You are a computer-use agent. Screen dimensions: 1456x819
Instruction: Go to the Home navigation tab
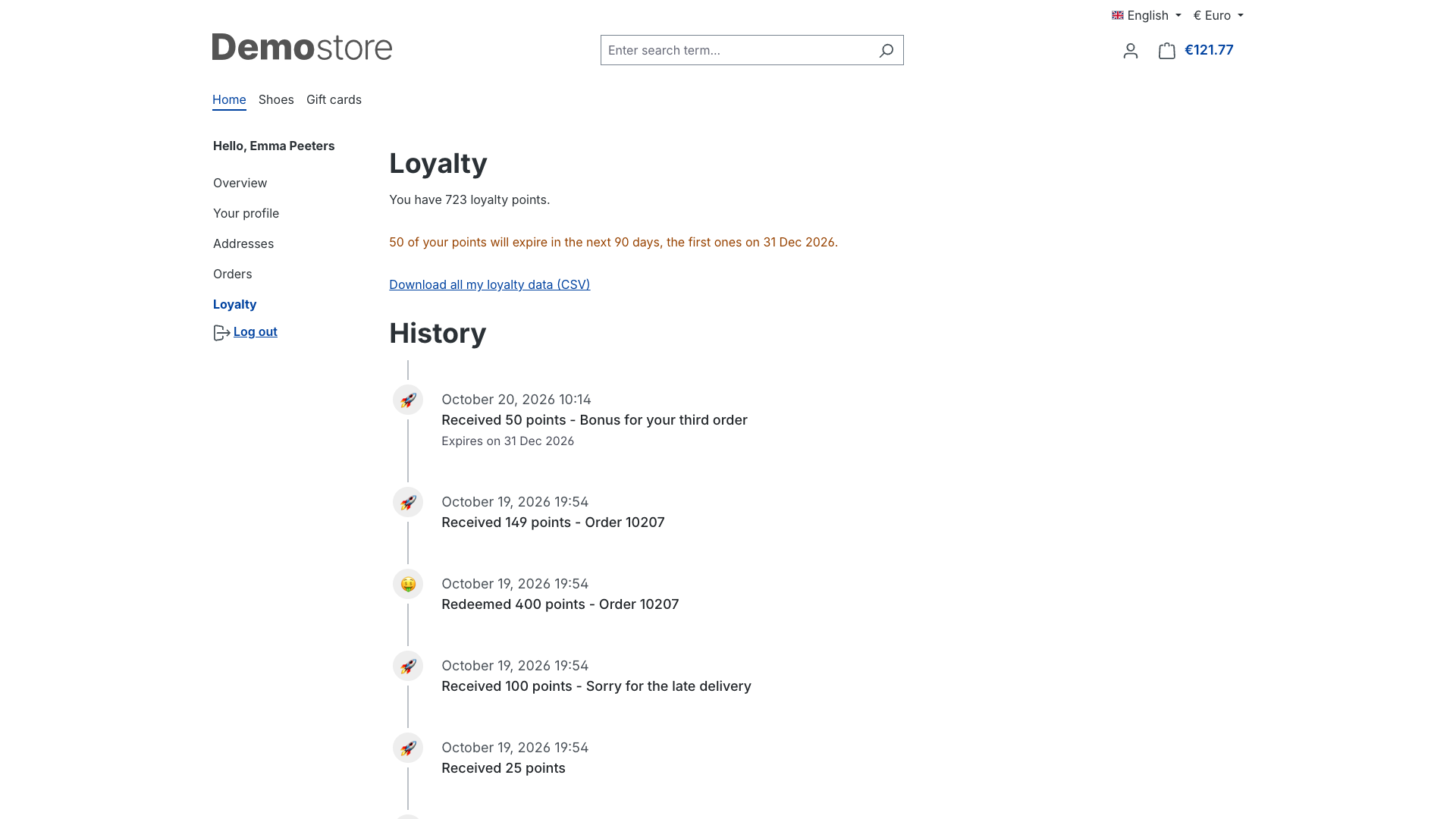click(x=229, y=99)
